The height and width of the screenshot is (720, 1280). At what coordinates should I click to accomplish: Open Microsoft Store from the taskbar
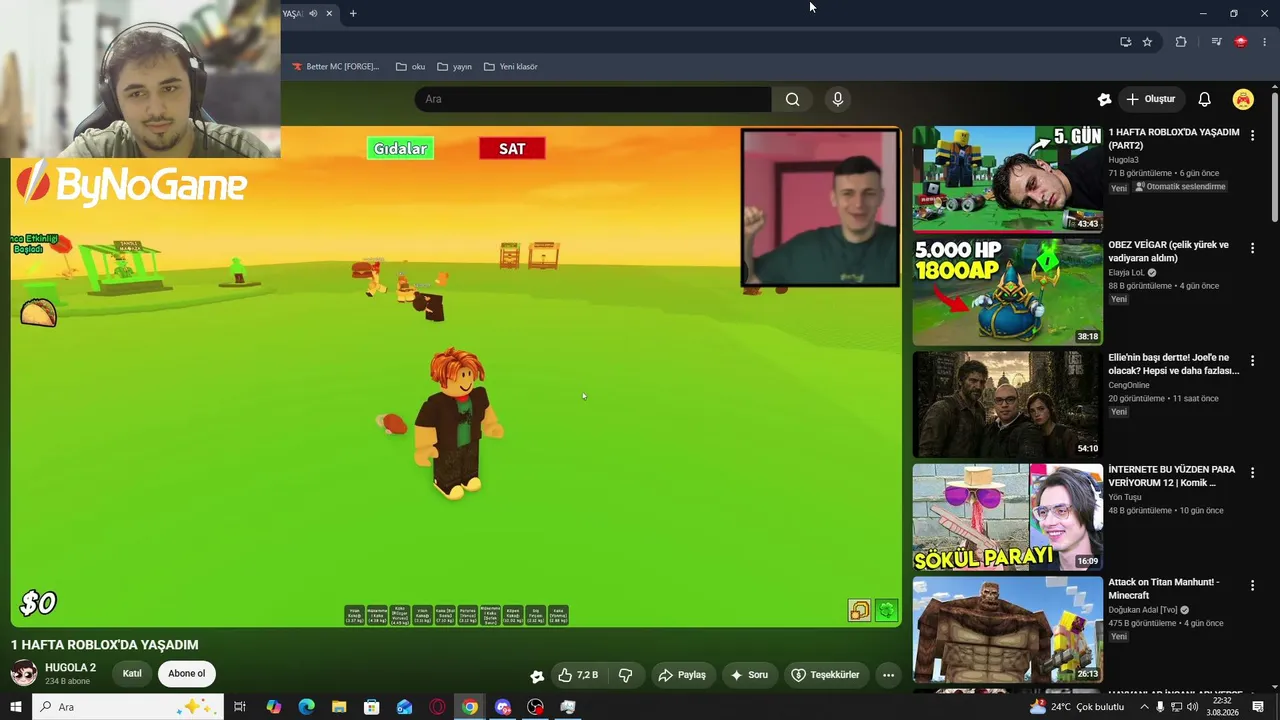pyautogui.click(x=372, y=707)
